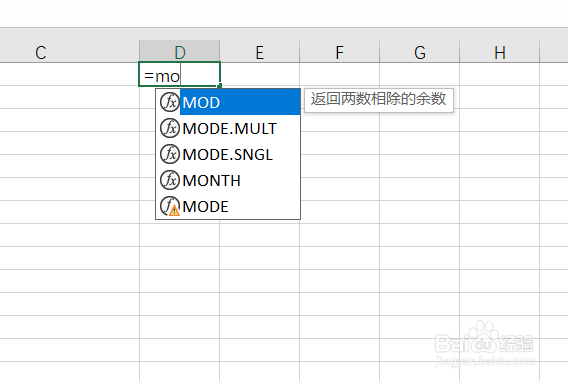Click the fx icon beside MODE.MULT
The height and width of the screenshot is (381, 568).
tap(170, 128)
